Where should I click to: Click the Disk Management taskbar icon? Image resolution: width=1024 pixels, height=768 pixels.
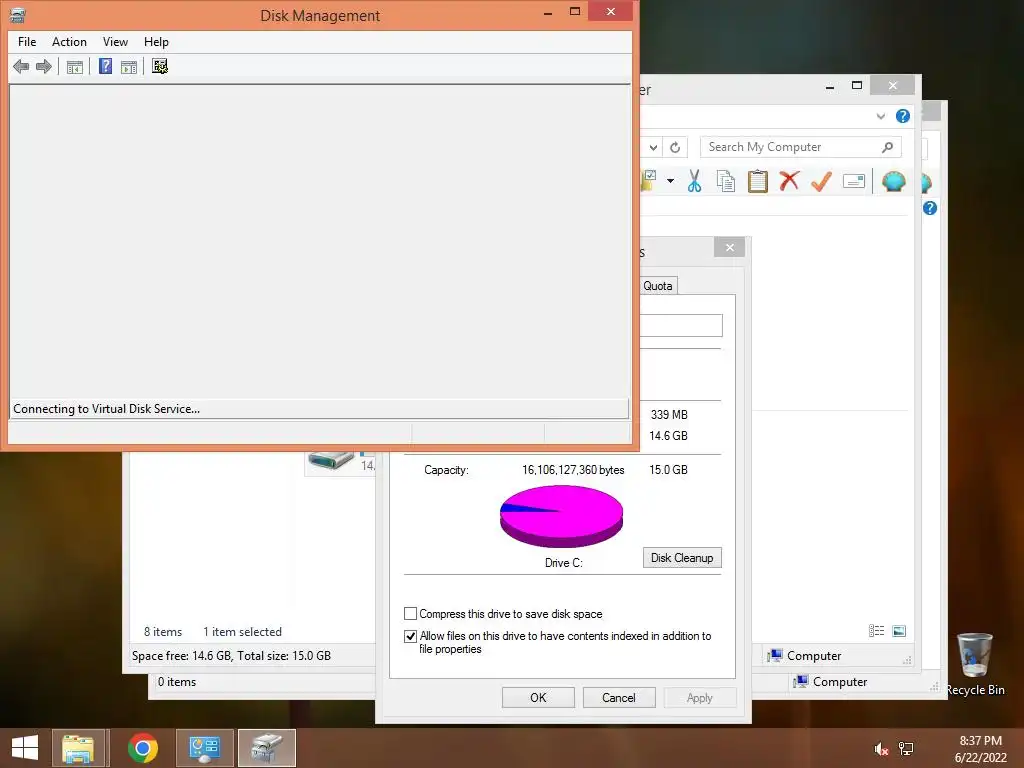pos(266,748)
